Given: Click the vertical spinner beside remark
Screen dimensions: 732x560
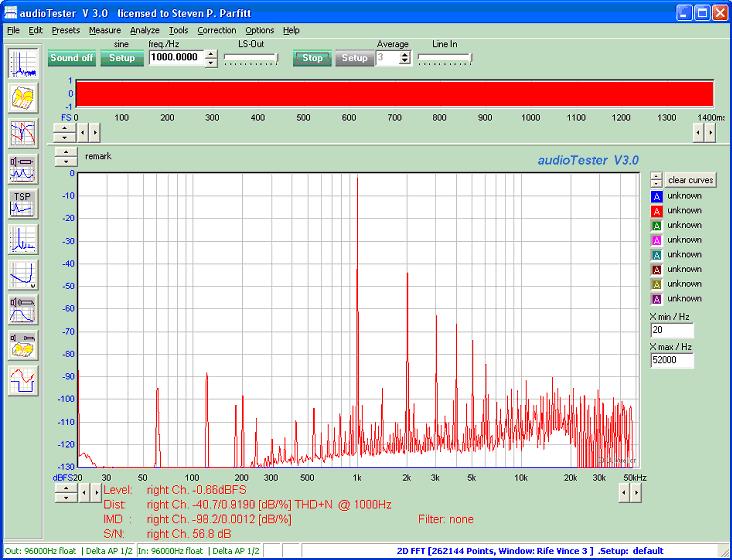Looking at the screenshot, I should coord(66,157).
